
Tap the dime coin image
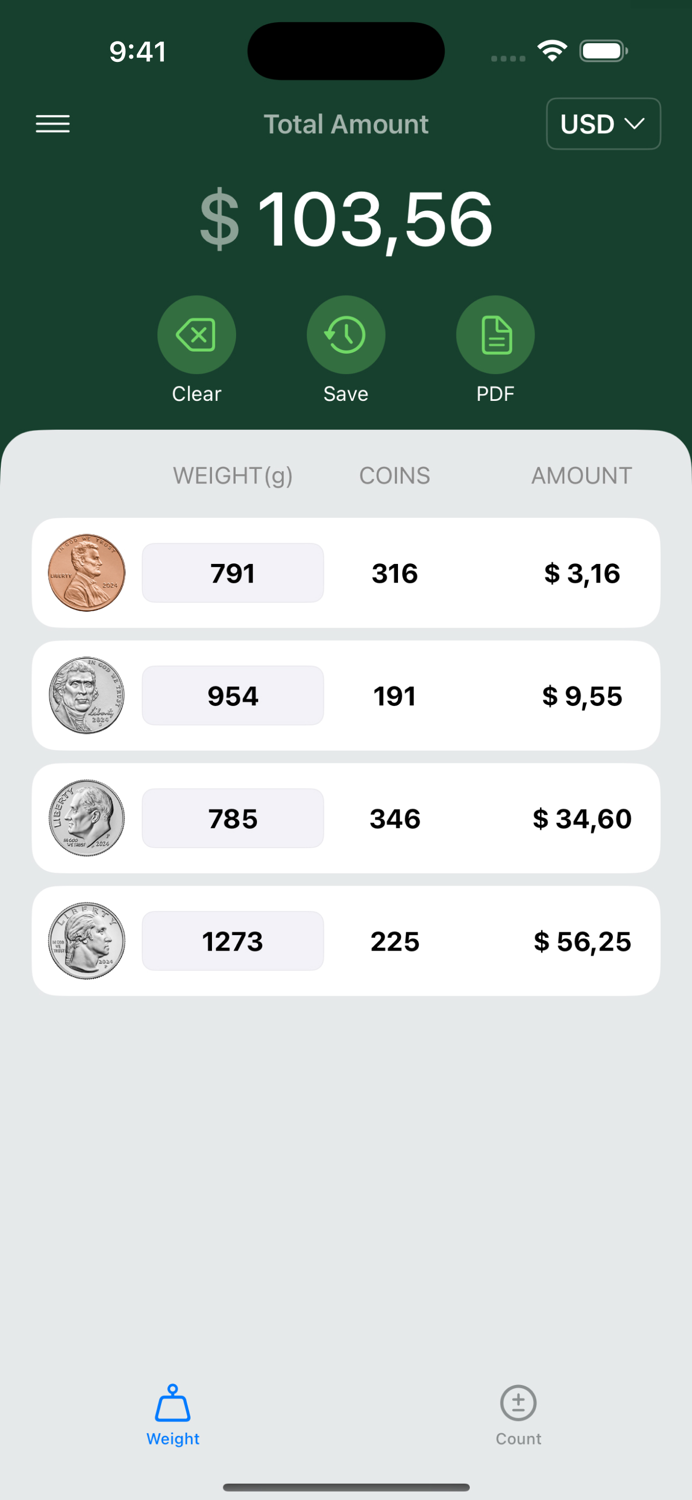[86, 818]
